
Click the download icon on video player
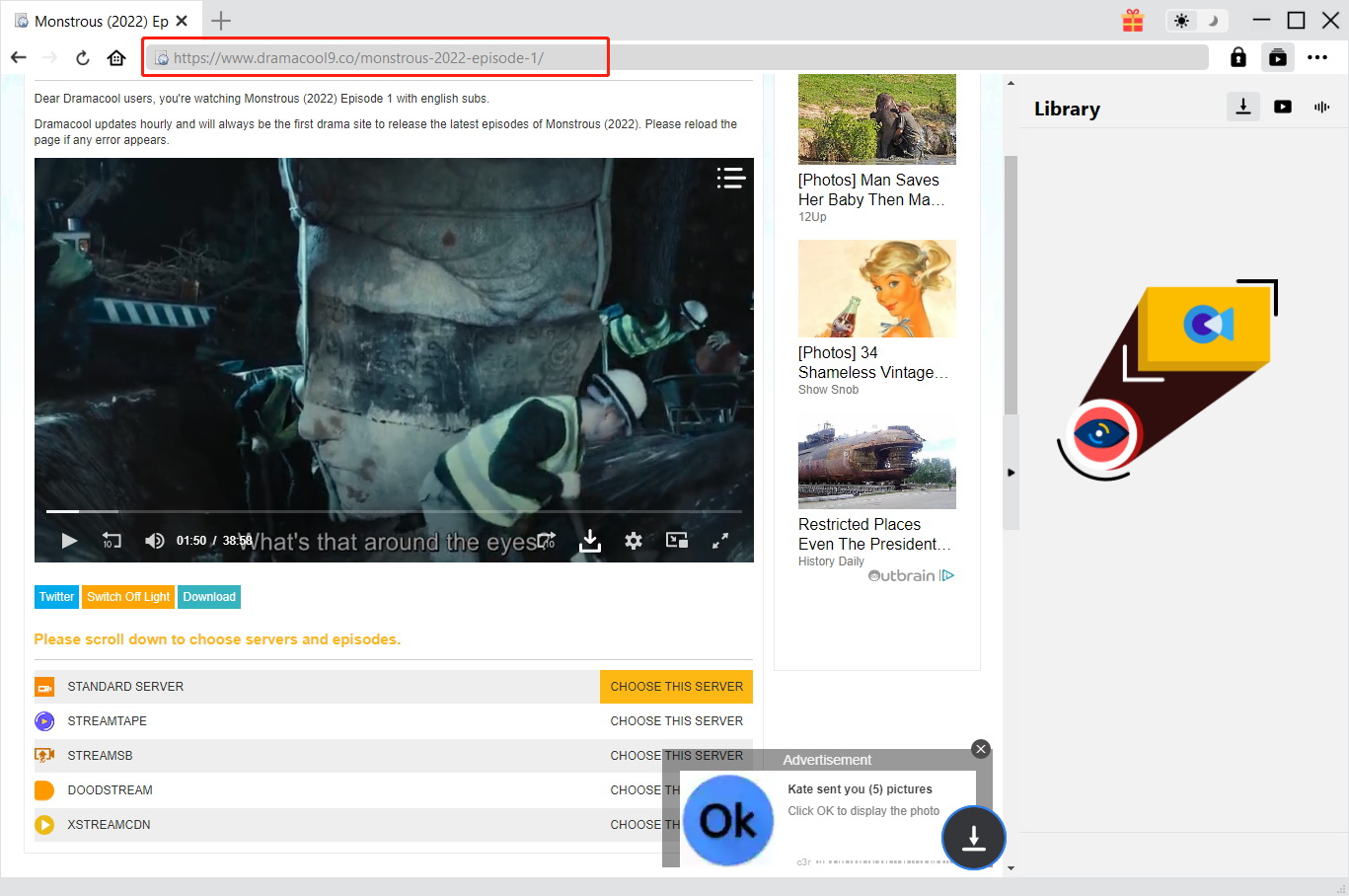coord(589,541)
